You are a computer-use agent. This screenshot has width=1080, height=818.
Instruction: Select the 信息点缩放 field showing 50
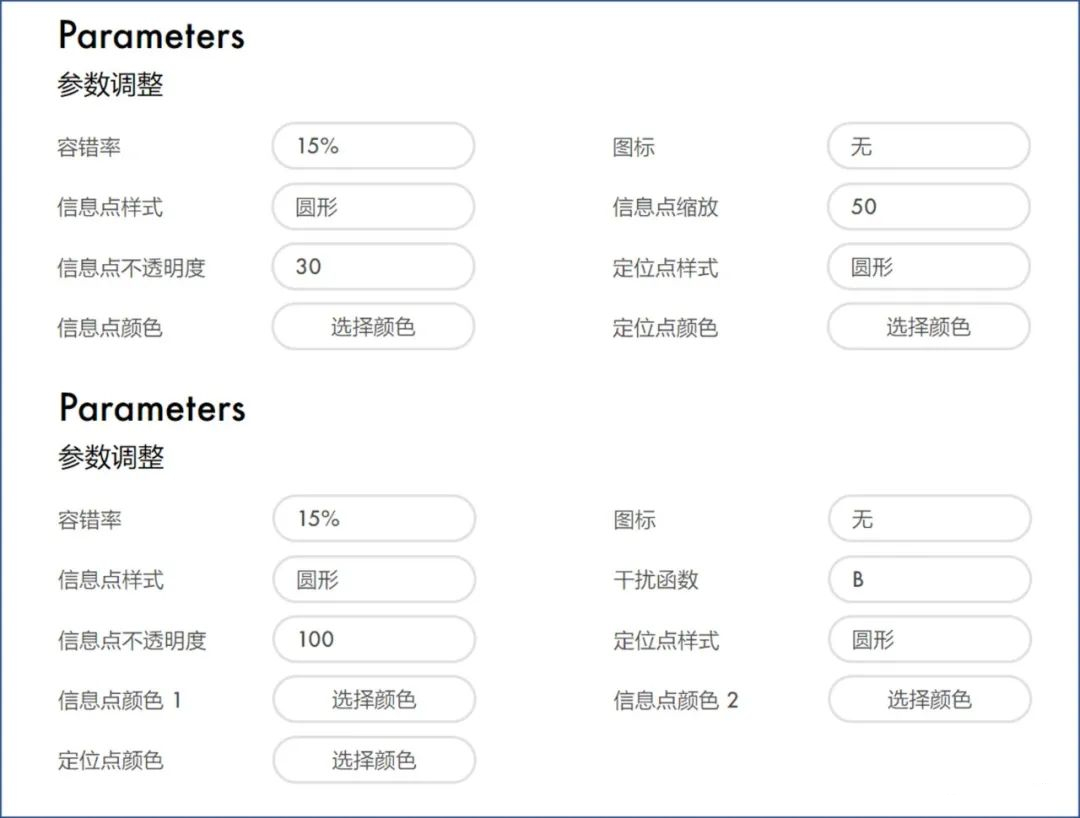click(x=927, y=207)
